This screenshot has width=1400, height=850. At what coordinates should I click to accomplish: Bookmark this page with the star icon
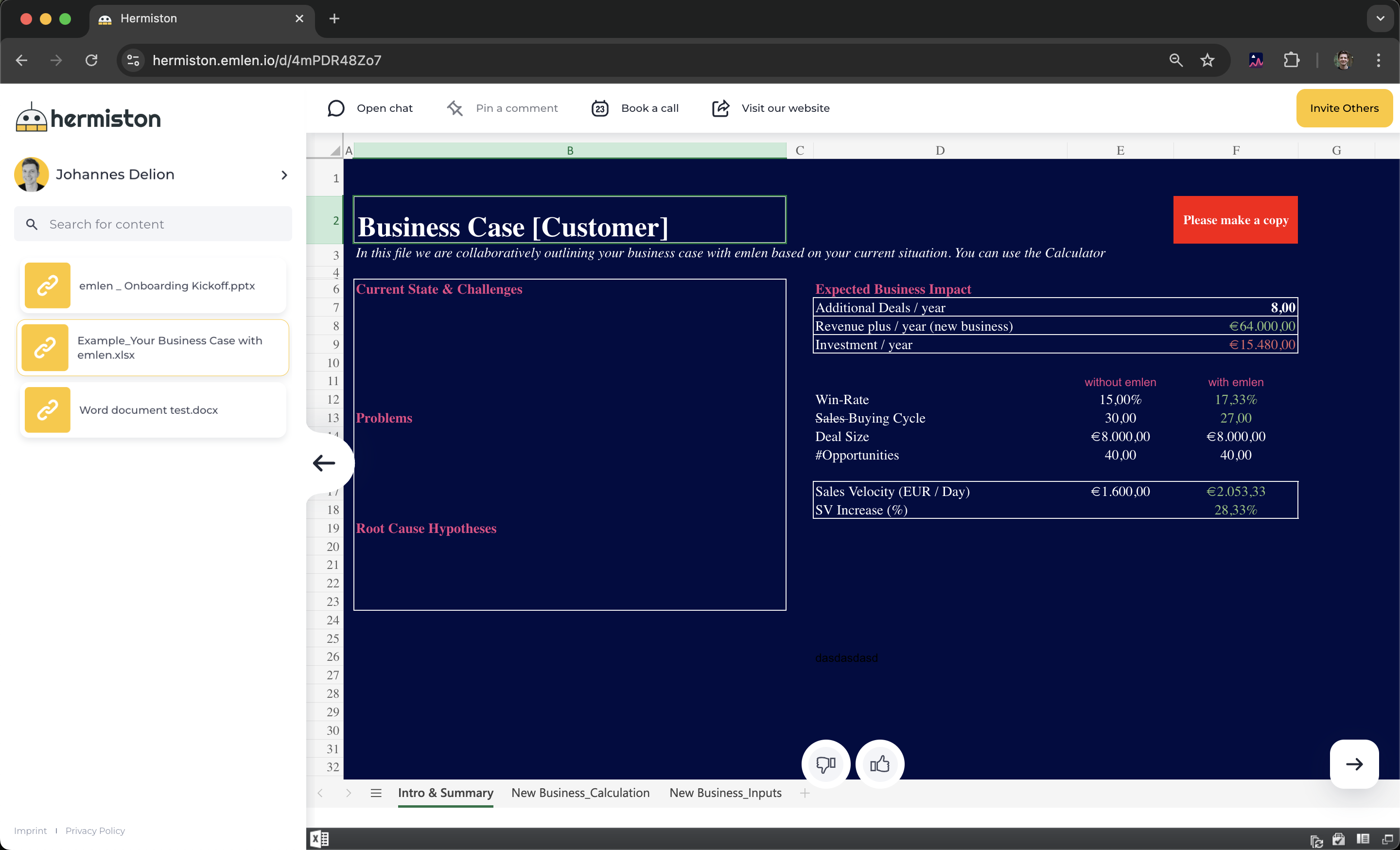[1207, 60]
